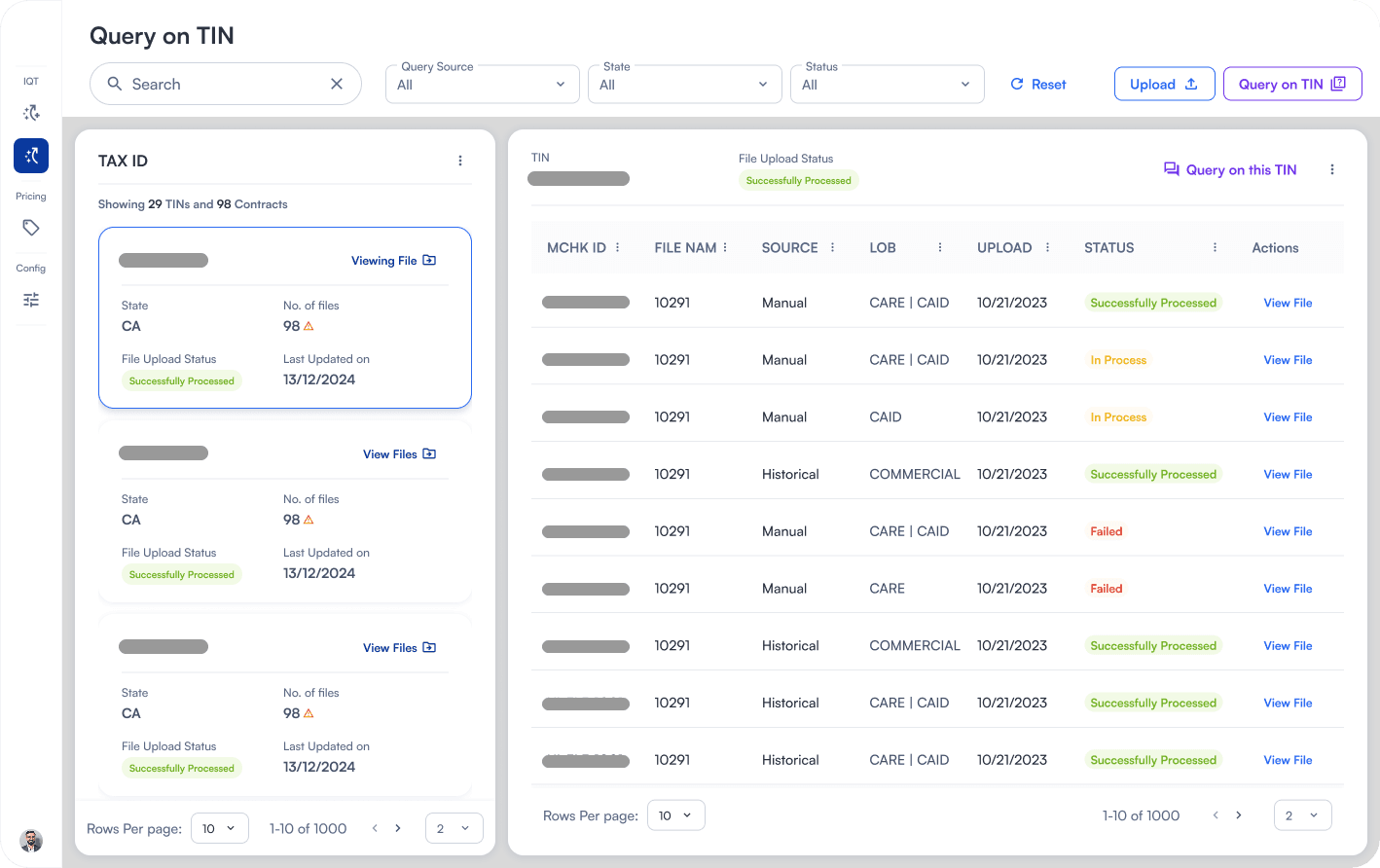1380x868 pixels.
Task: View File of the first Failed row
Action: [x=1288, y=530]
